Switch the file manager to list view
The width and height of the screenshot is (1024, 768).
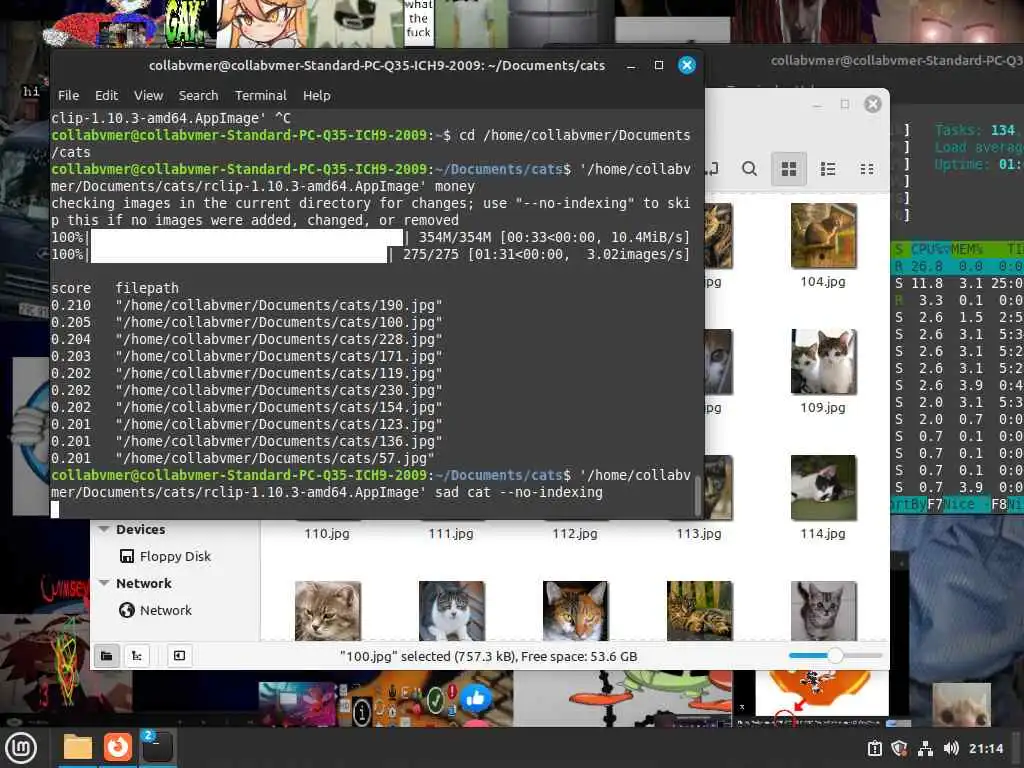click(x=828, y=169)
